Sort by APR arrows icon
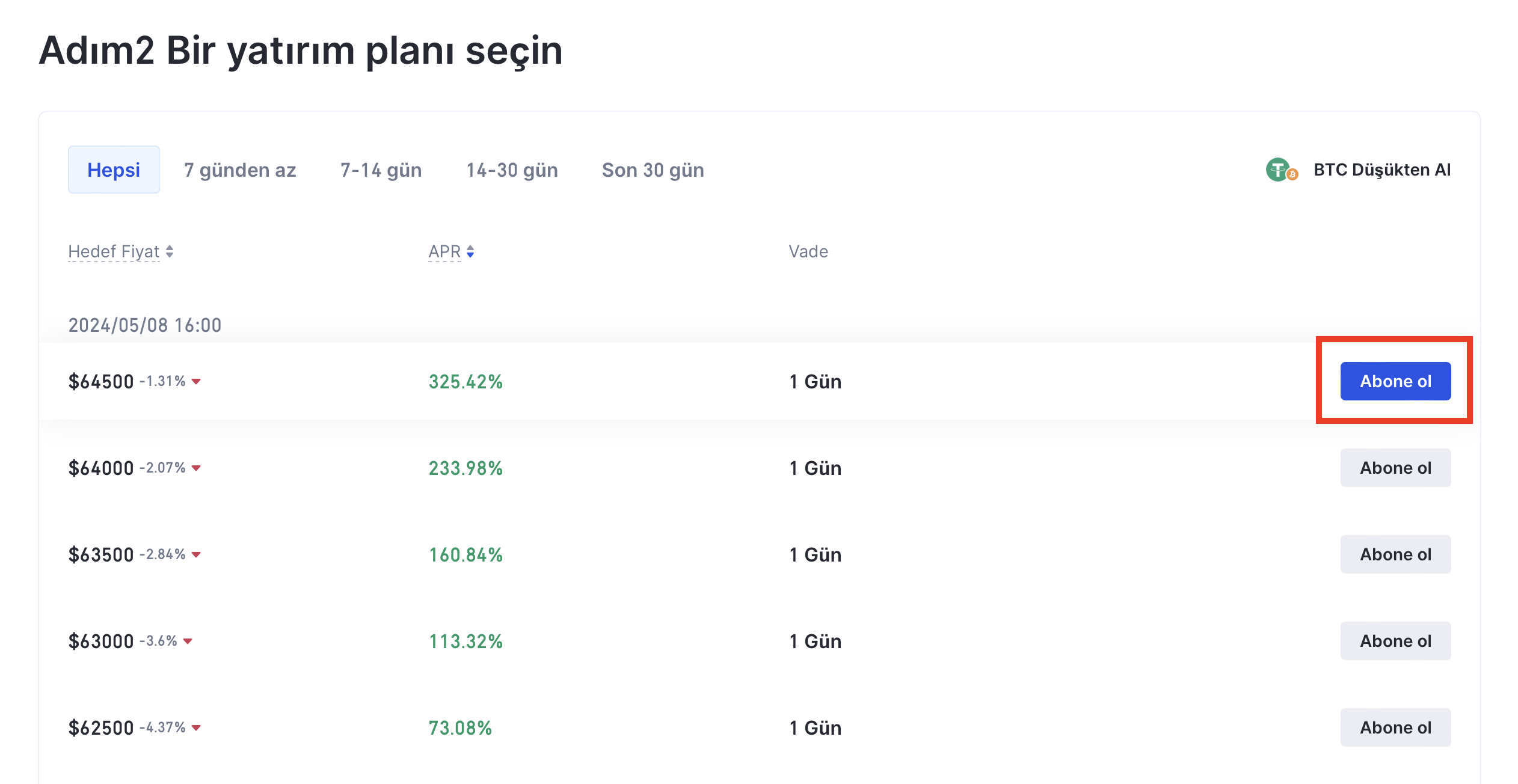The image size is (1518, 784). (470, 251)
